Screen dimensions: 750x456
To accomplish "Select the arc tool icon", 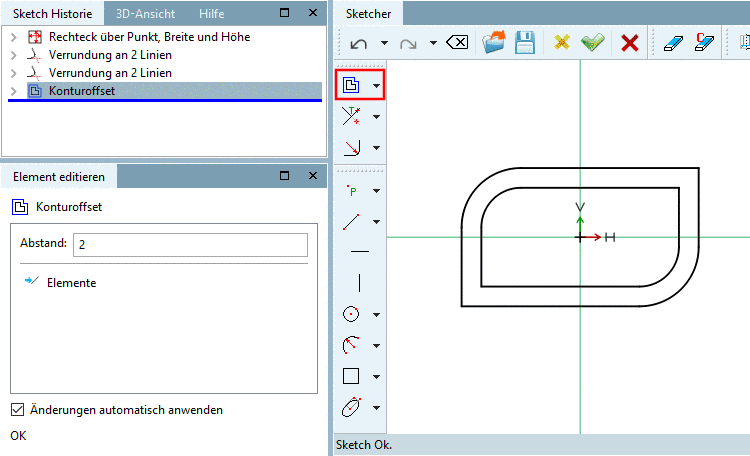I will click(x=351, y=345).
